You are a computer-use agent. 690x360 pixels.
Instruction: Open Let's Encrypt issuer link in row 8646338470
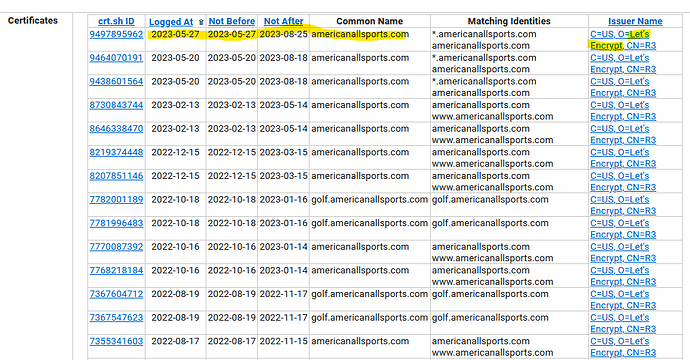click(623, 134)
